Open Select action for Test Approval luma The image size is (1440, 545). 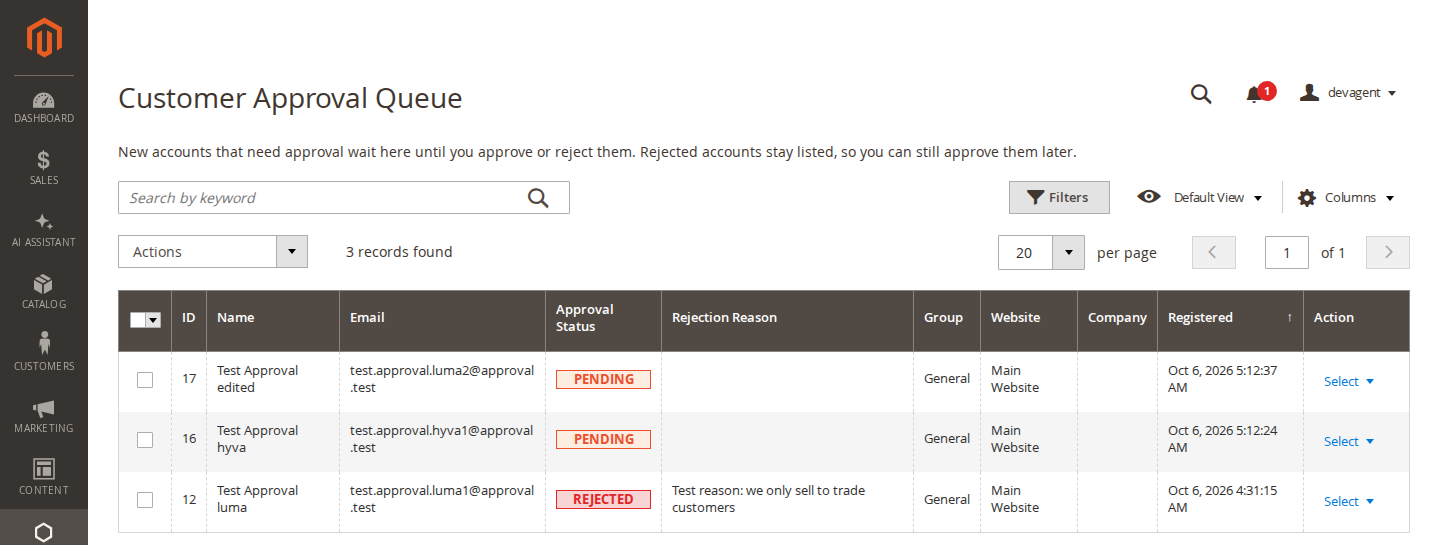click(x=1349, y=502)
